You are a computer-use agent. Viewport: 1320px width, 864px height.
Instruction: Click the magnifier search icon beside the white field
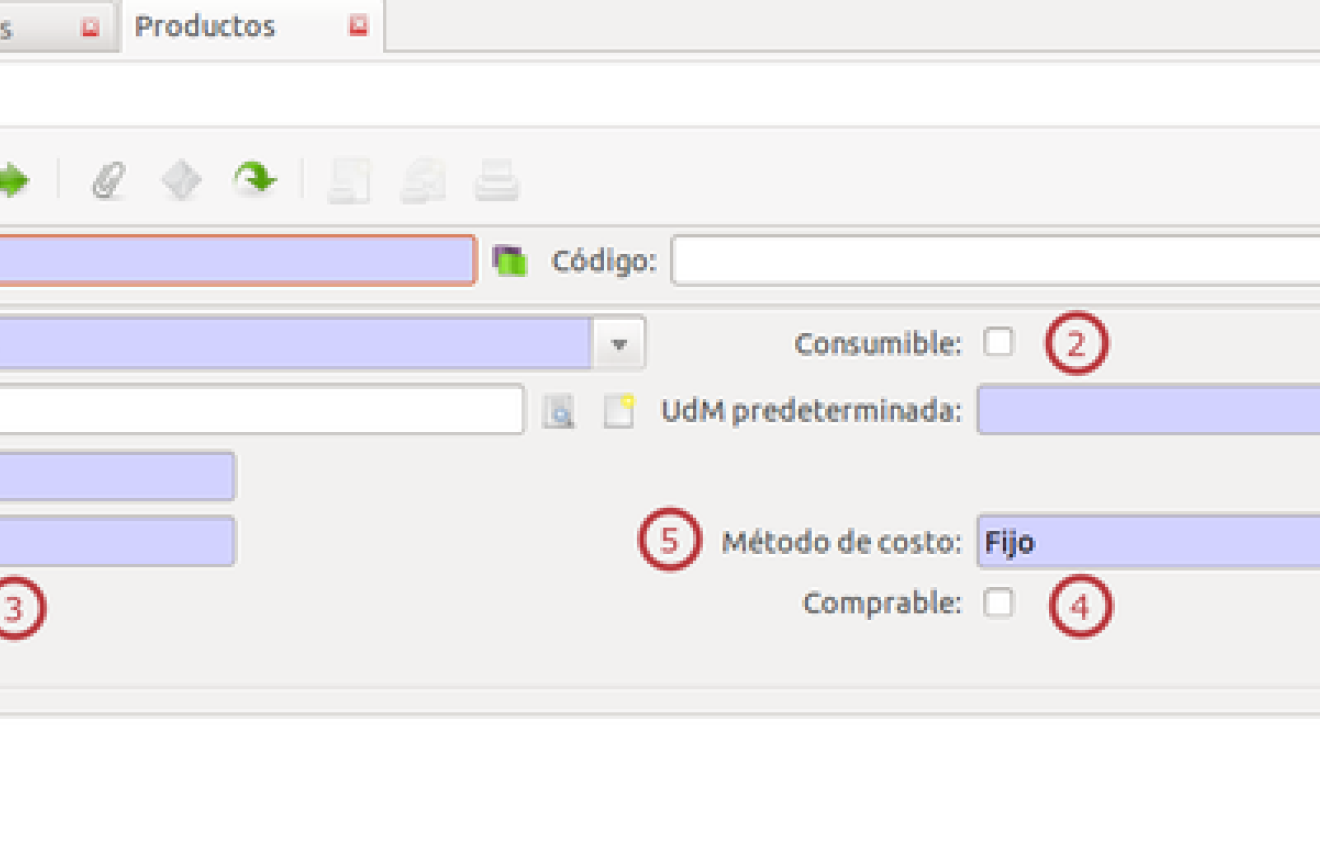[558, 411]
